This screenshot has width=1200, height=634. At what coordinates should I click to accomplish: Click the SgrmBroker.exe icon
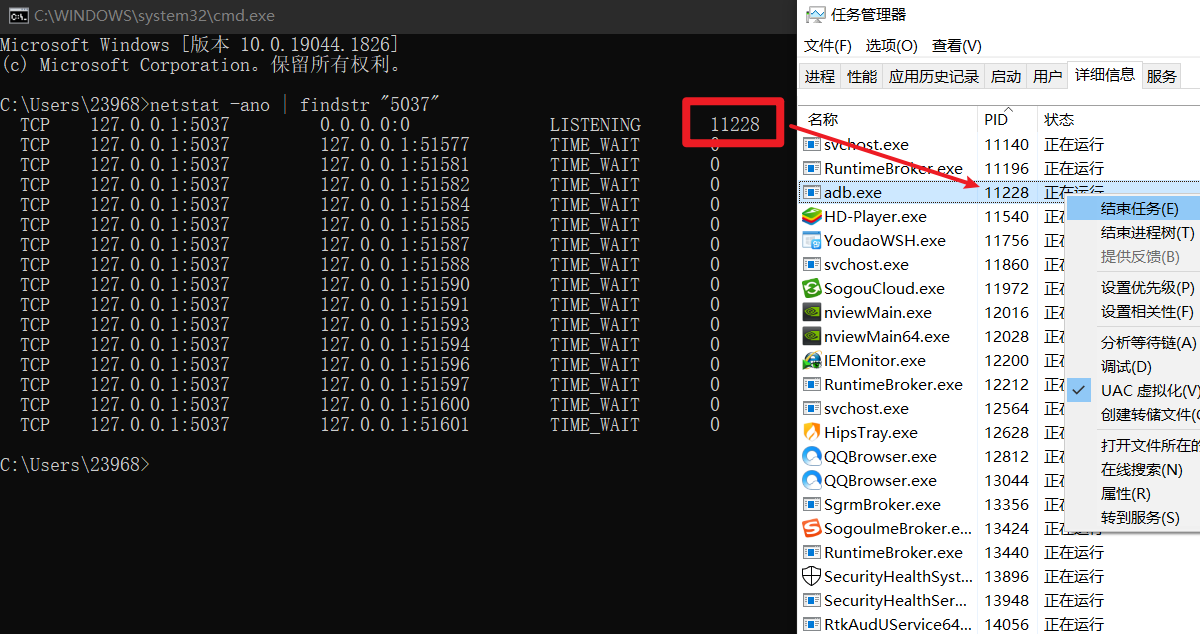[x=812, y=504]
